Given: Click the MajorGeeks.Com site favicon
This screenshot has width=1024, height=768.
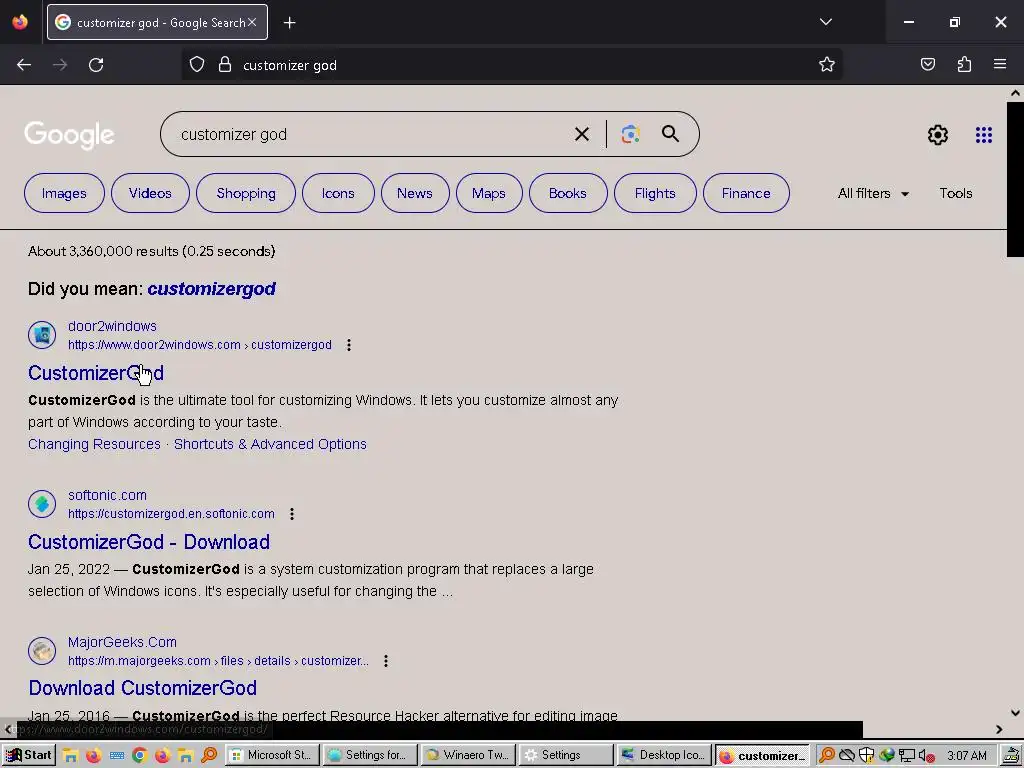Looking at the screenshot, I should (x=42, y=651).
